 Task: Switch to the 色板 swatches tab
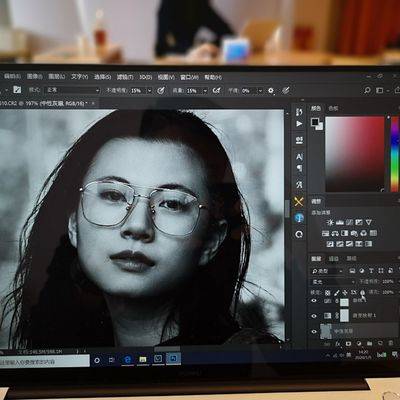tap(333, 108)
